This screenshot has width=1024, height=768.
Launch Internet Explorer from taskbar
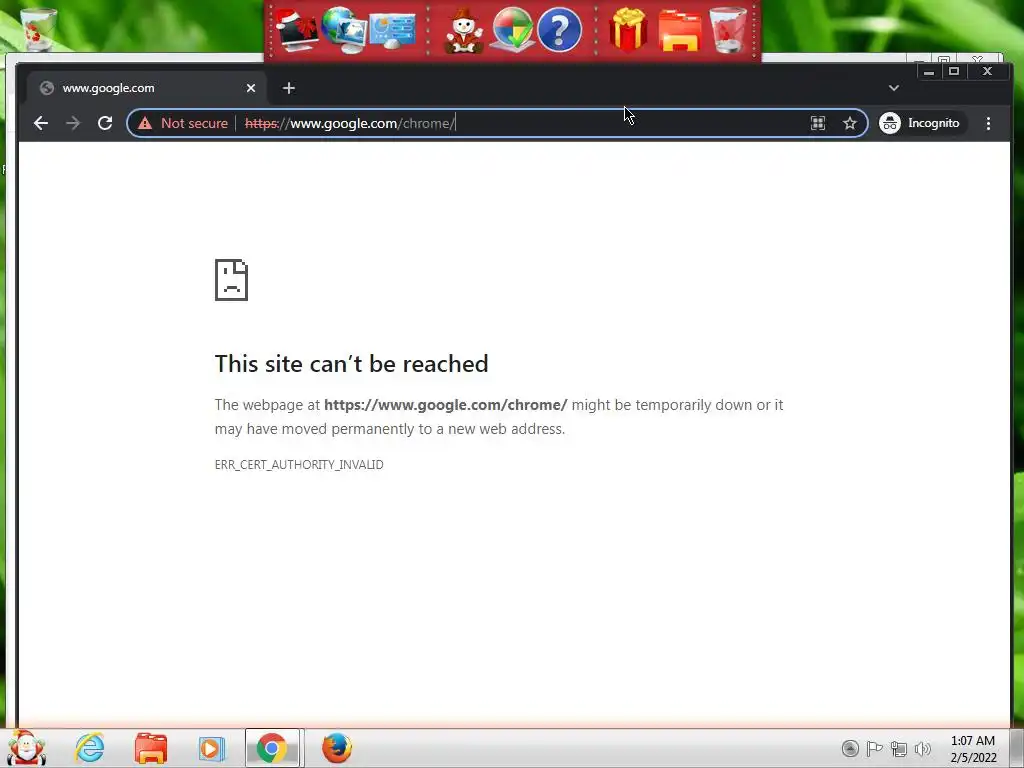coord(89,748)
